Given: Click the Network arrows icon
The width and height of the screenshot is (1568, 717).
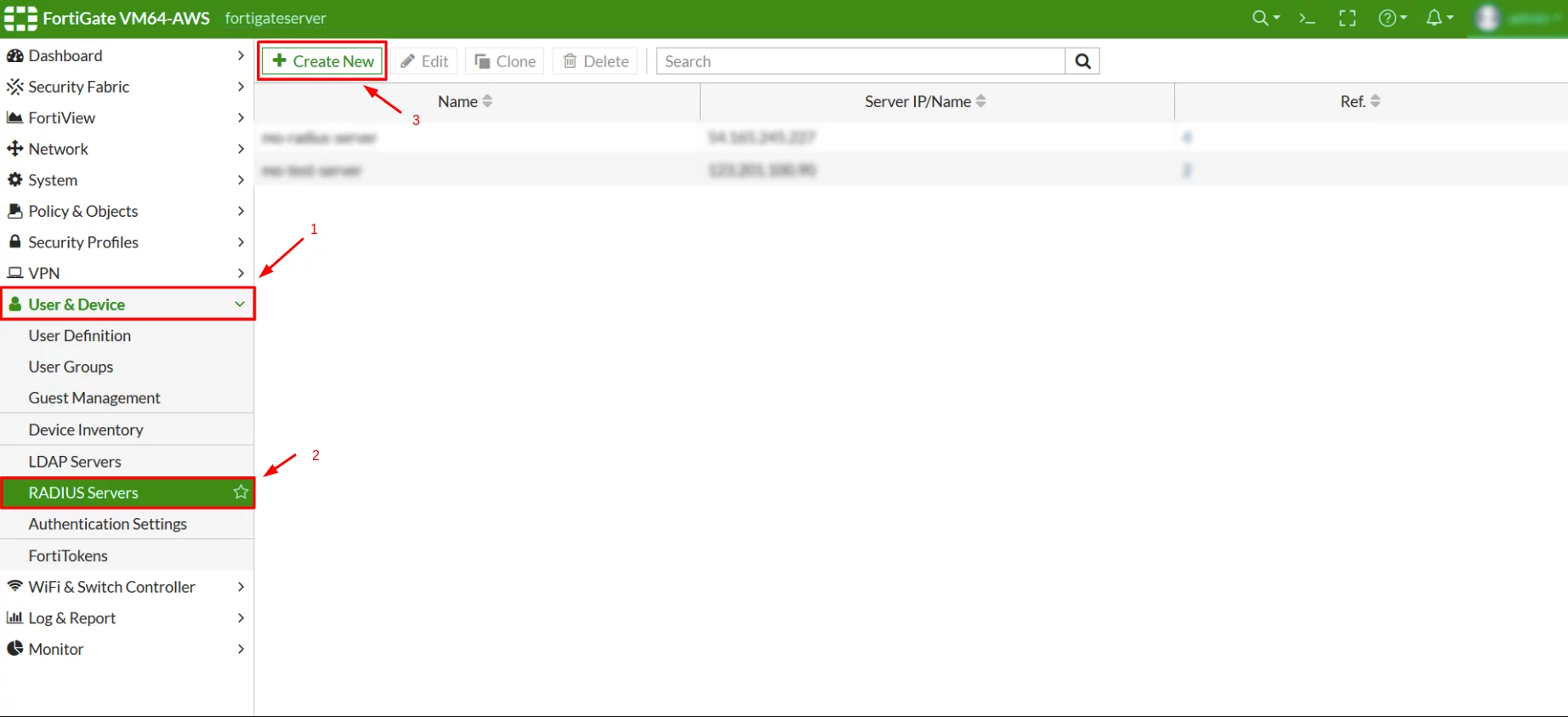Looking at the screenshot, I should coord(14,149).
